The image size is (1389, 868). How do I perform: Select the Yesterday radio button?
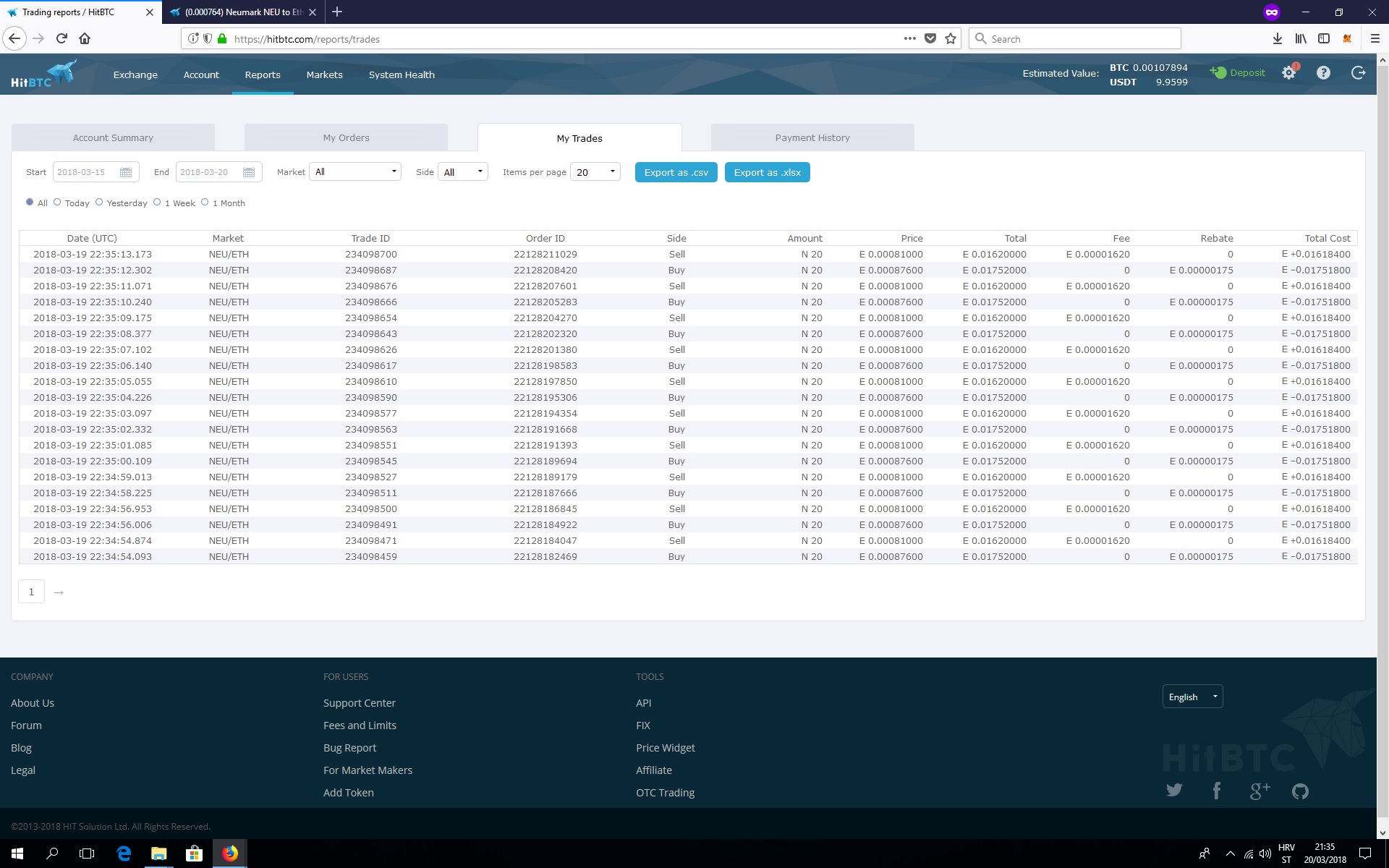(99, 202)
